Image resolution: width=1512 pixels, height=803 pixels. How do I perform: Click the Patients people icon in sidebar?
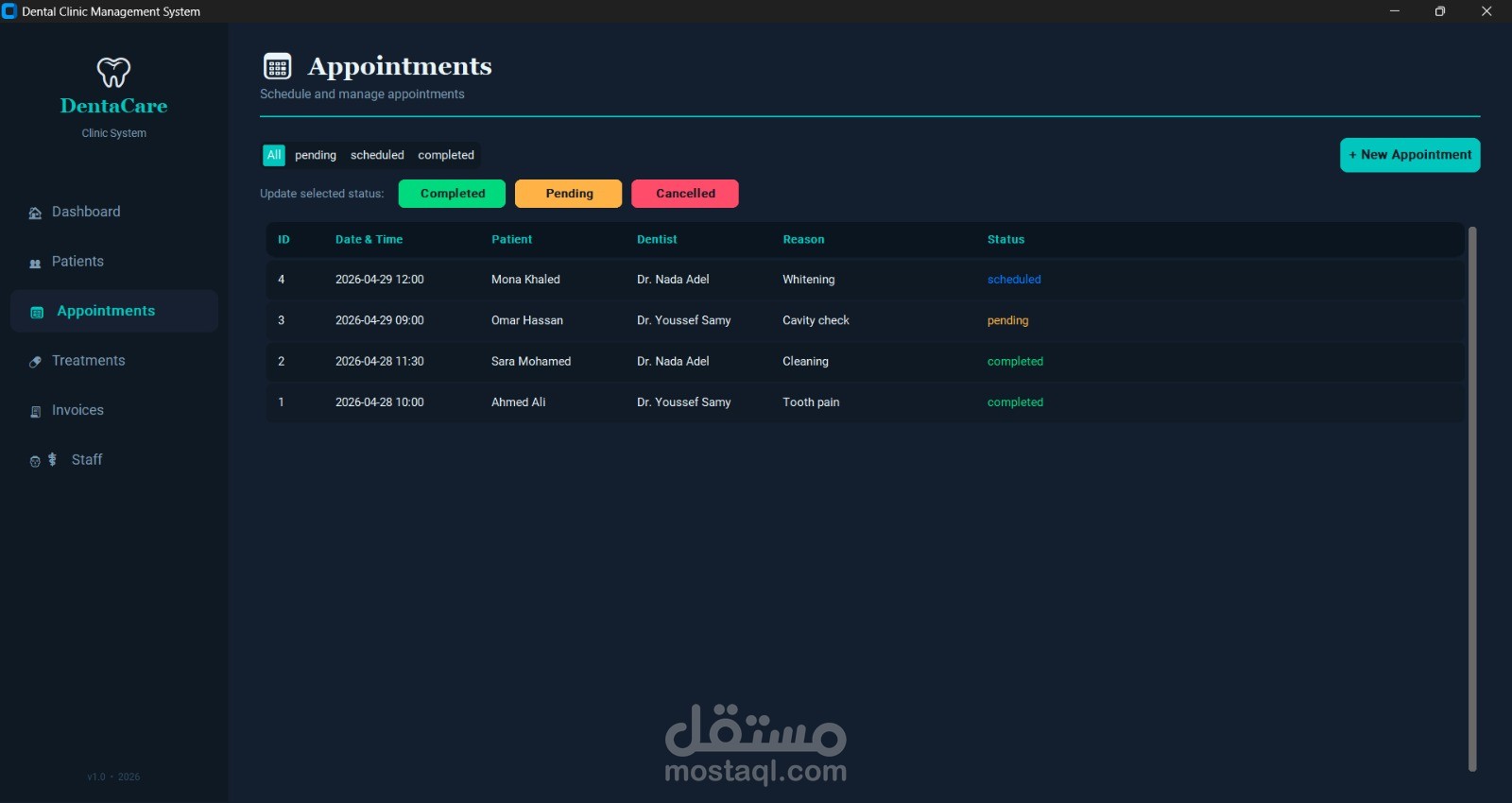[35, 263]
